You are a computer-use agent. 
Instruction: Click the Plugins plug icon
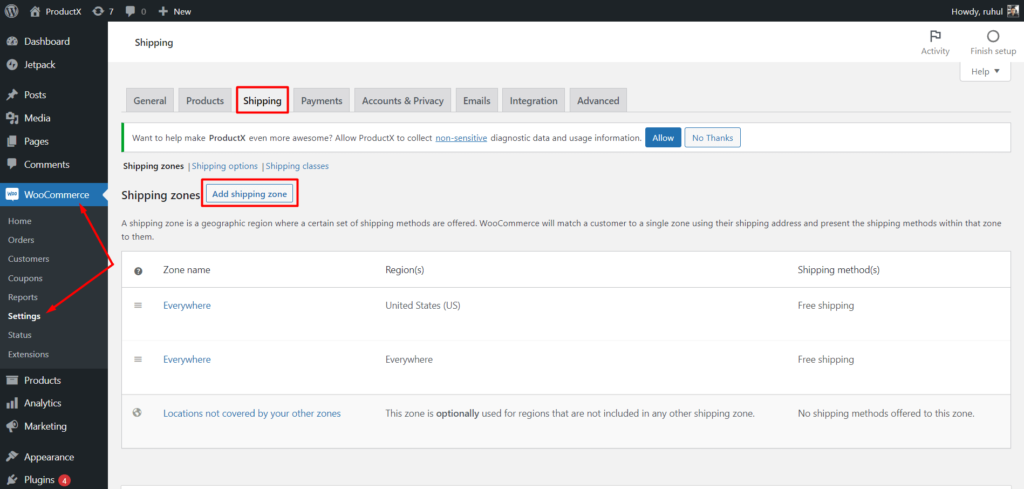point(12,480)
